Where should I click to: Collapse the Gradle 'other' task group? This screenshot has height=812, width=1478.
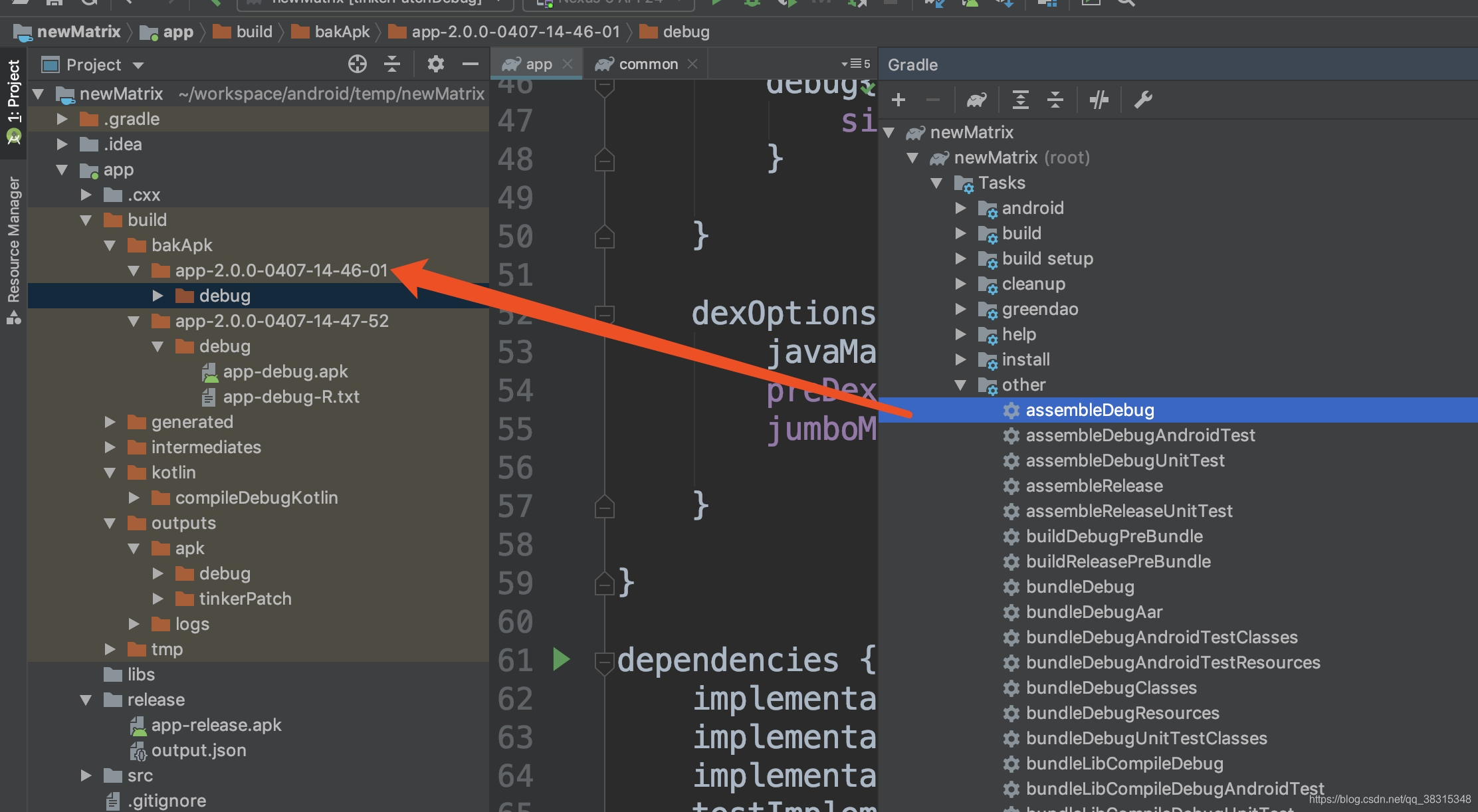pyautogui.click(x=960, y=385)
